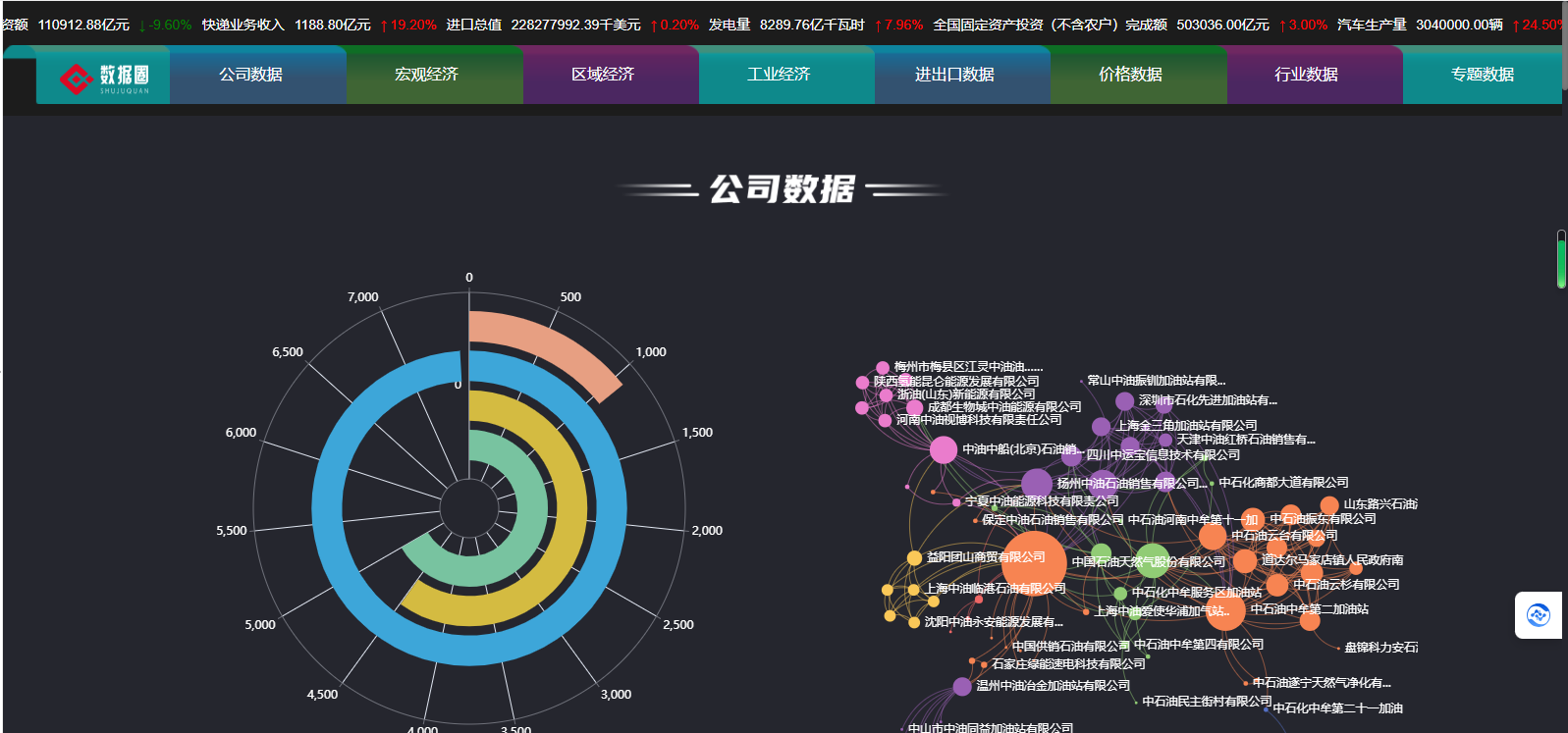The height and width of the screenshot is (733, 1568).
Task: Select the 上海中油临港石油有限公司 node
Action: [913, 590]
